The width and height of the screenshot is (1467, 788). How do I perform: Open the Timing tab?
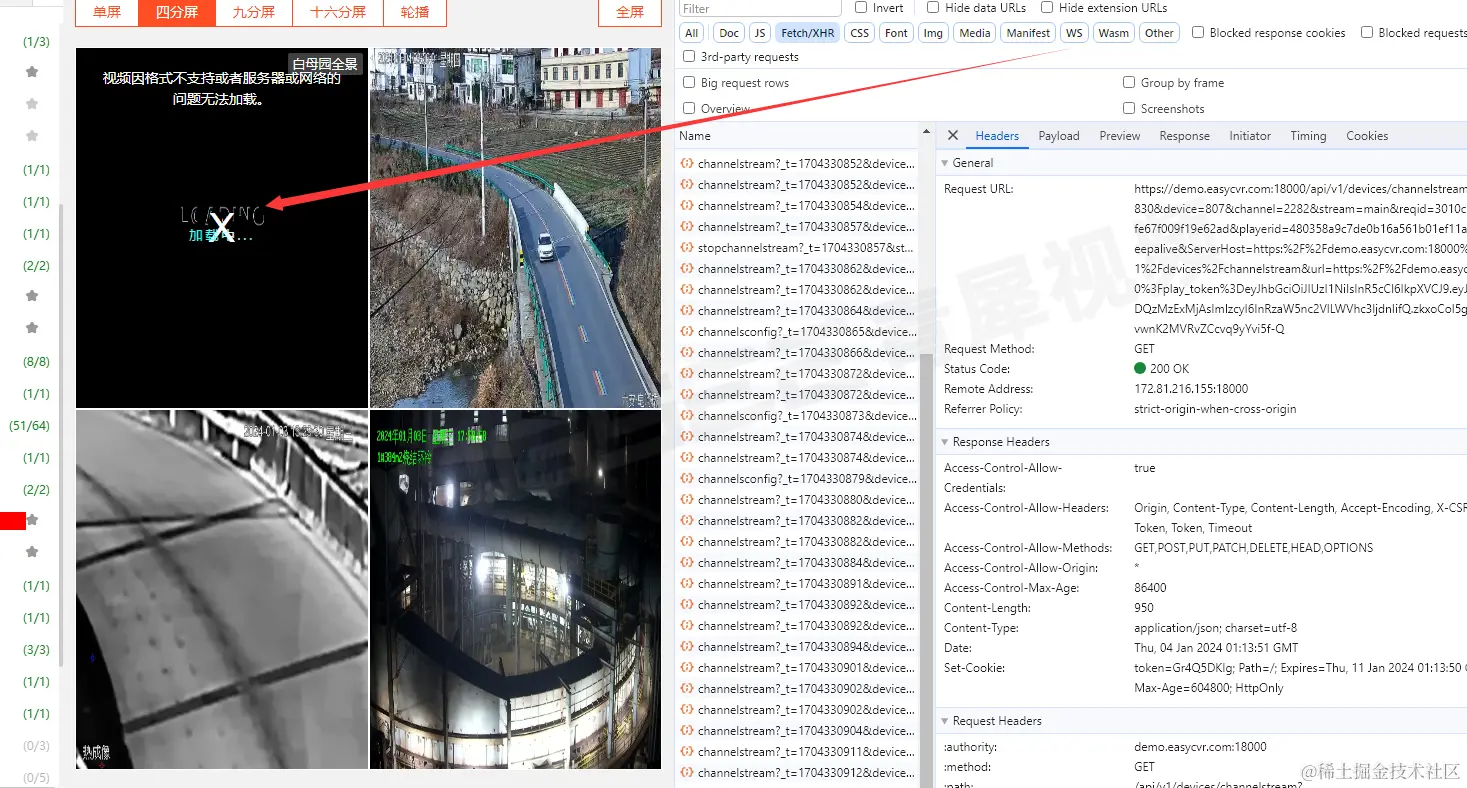coord(1308,136)
